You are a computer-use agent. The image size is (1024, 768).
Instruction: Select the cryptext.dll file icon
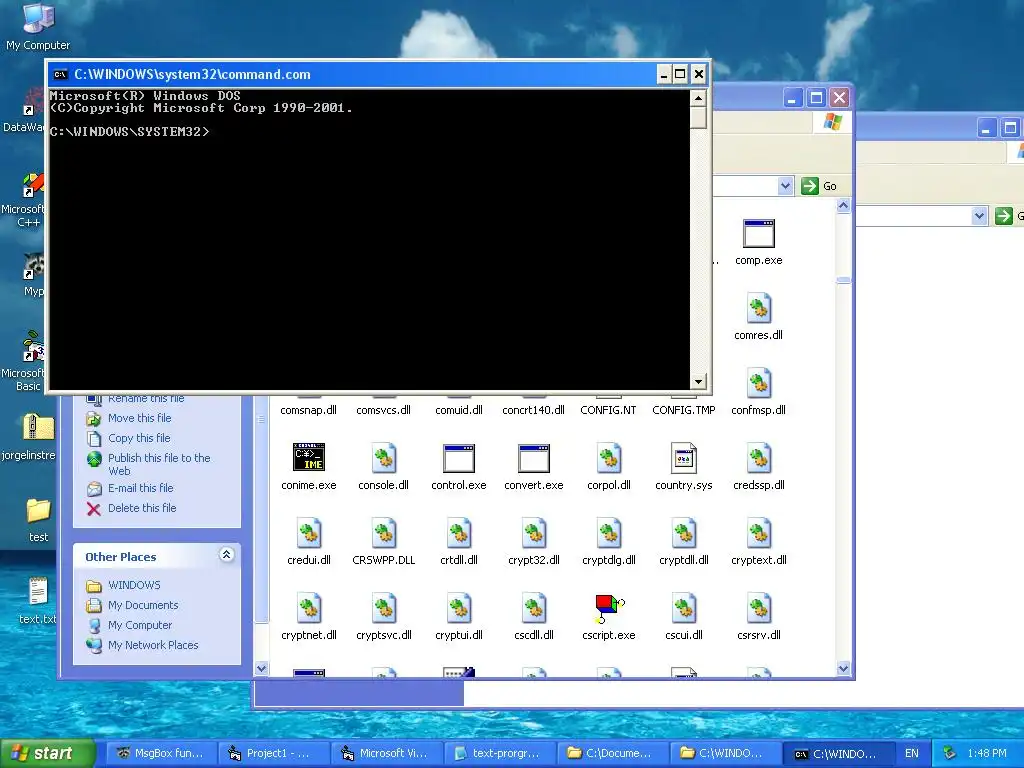[758, 534]
